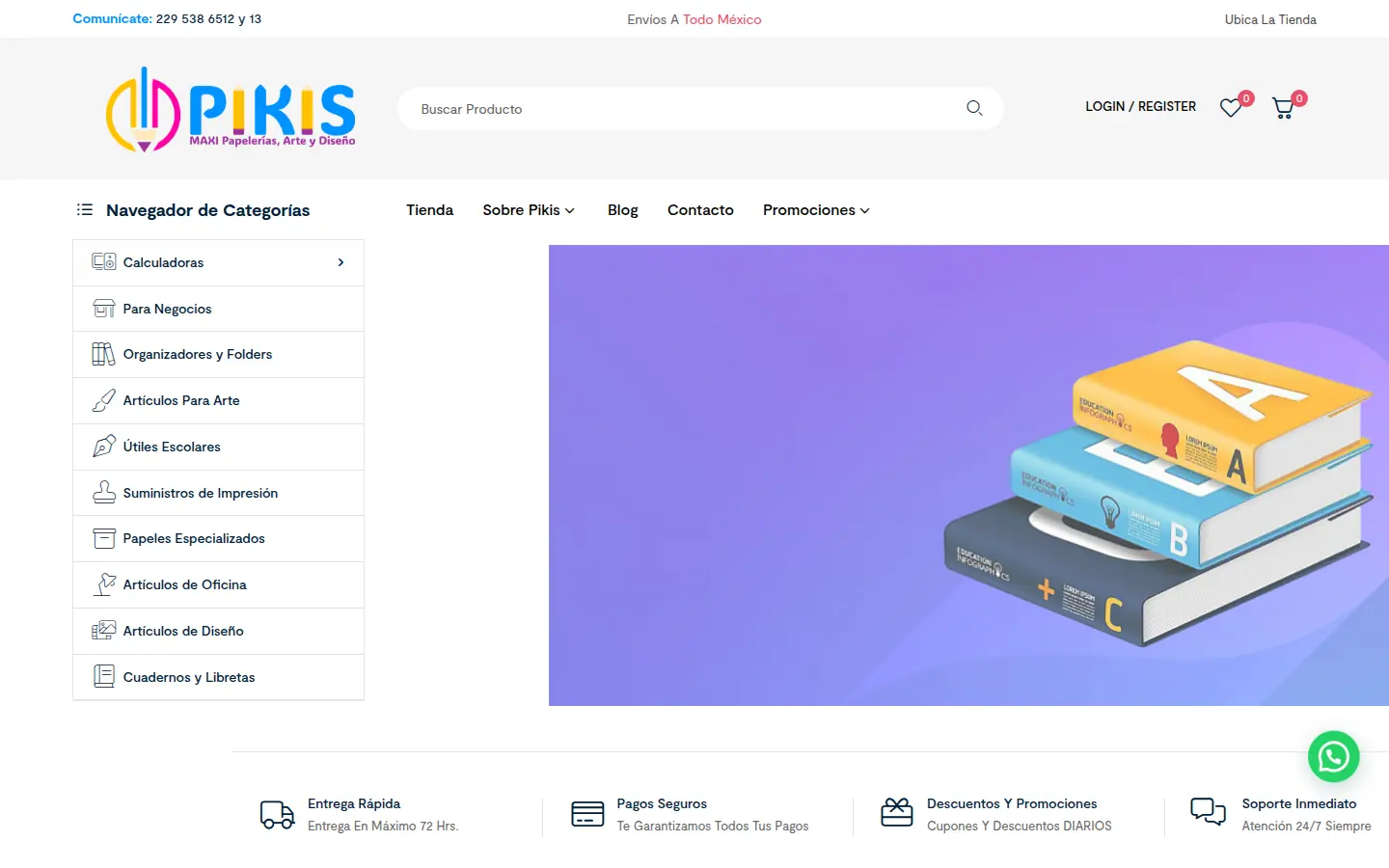Image resolution: width=1389 pixels, height=868 pixels.
Task: Click the Suministros de Impresión stamp icon
Action: click(x=104, y=493)
